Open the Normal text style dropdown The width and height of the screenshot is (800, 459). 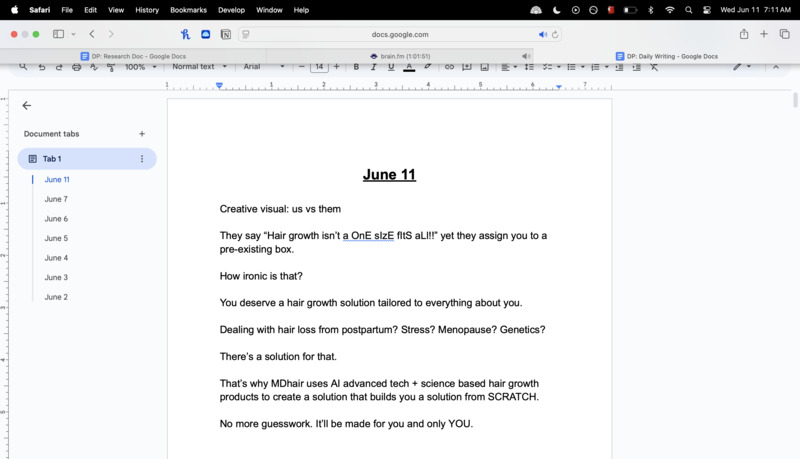[199, 67]
